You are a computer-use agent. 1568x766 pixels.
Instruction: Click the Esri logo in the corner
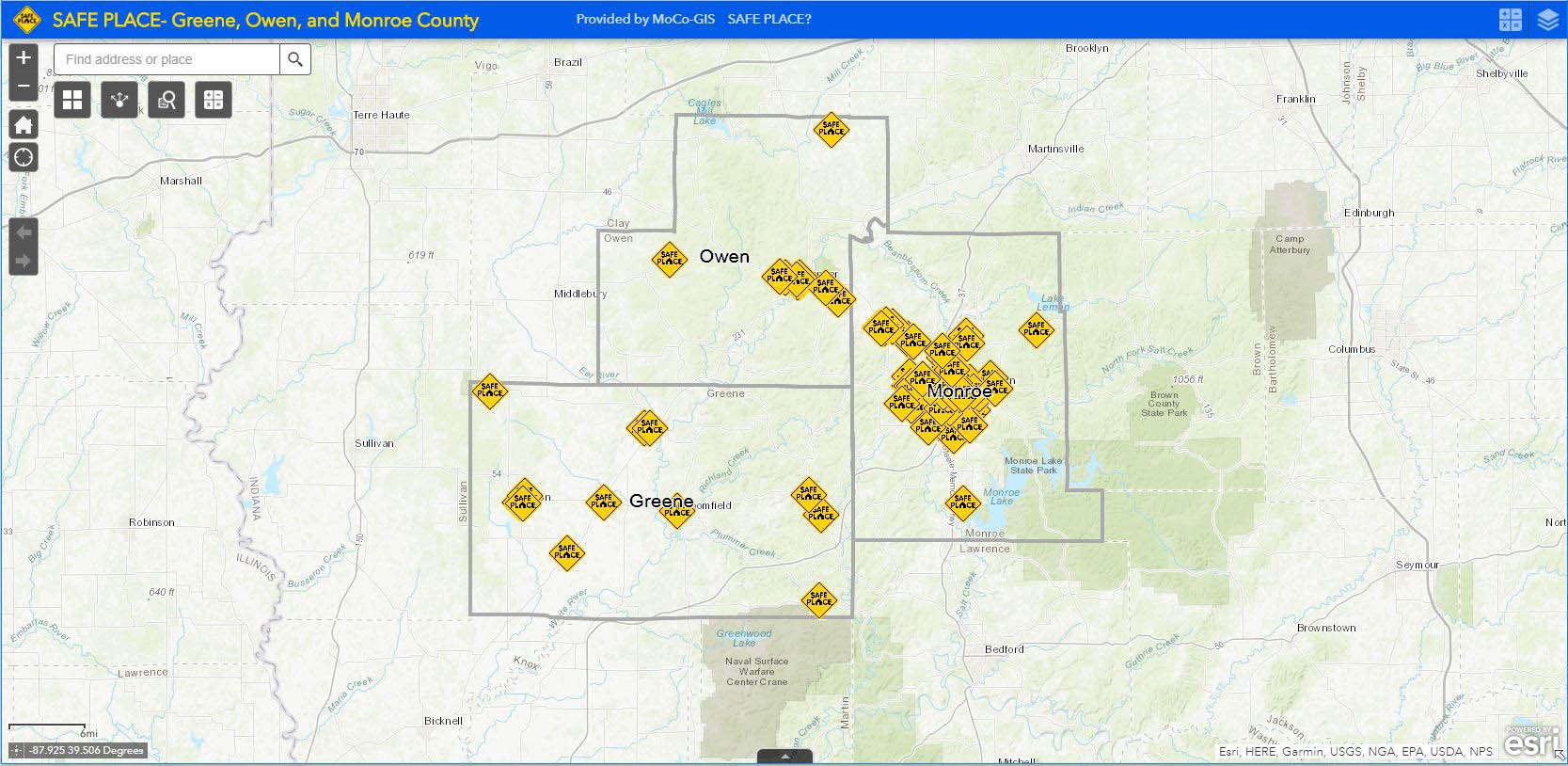click(1529, 742)
